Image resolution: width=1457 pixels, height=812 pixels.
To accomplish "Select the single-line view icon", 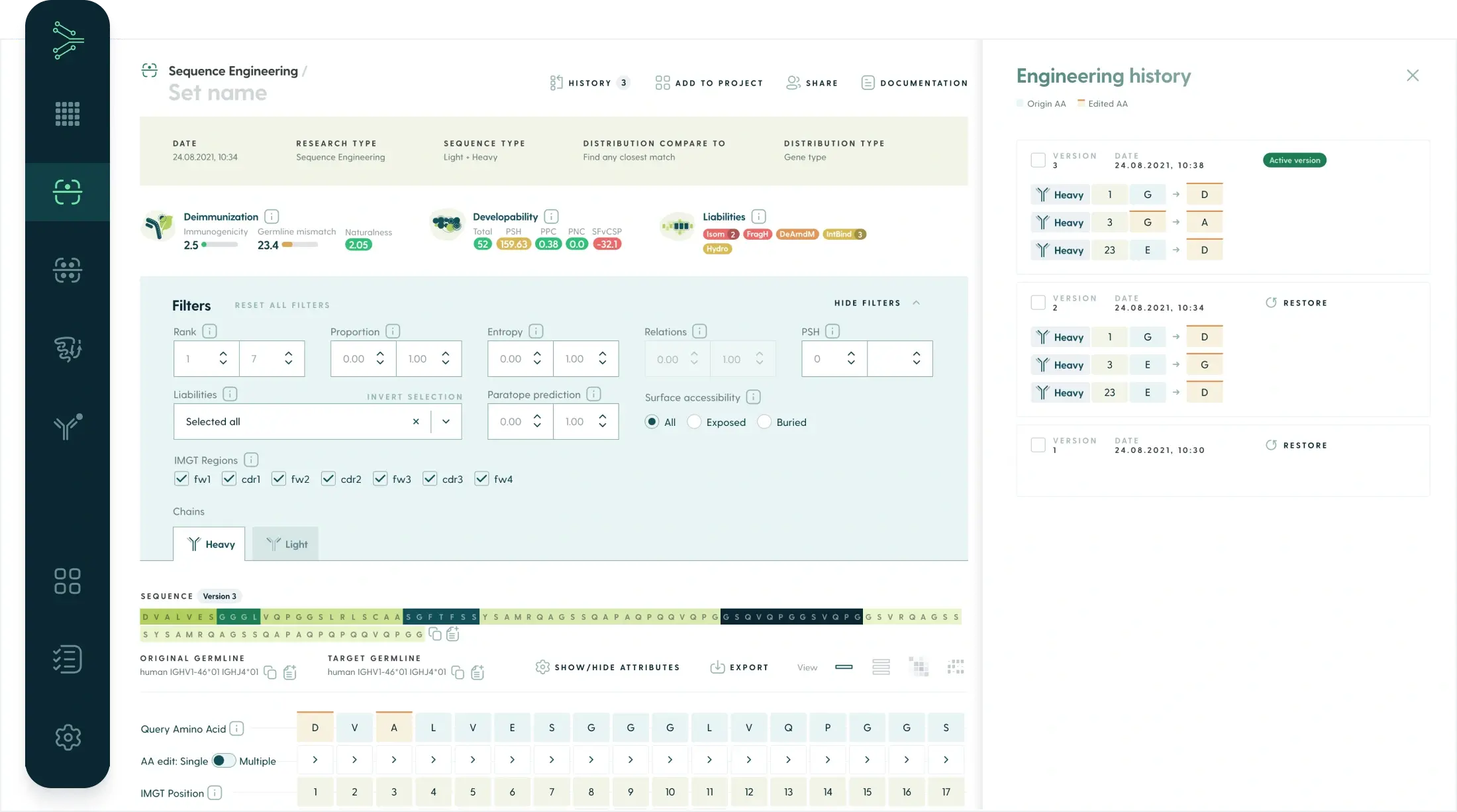I will click(844, 667).
